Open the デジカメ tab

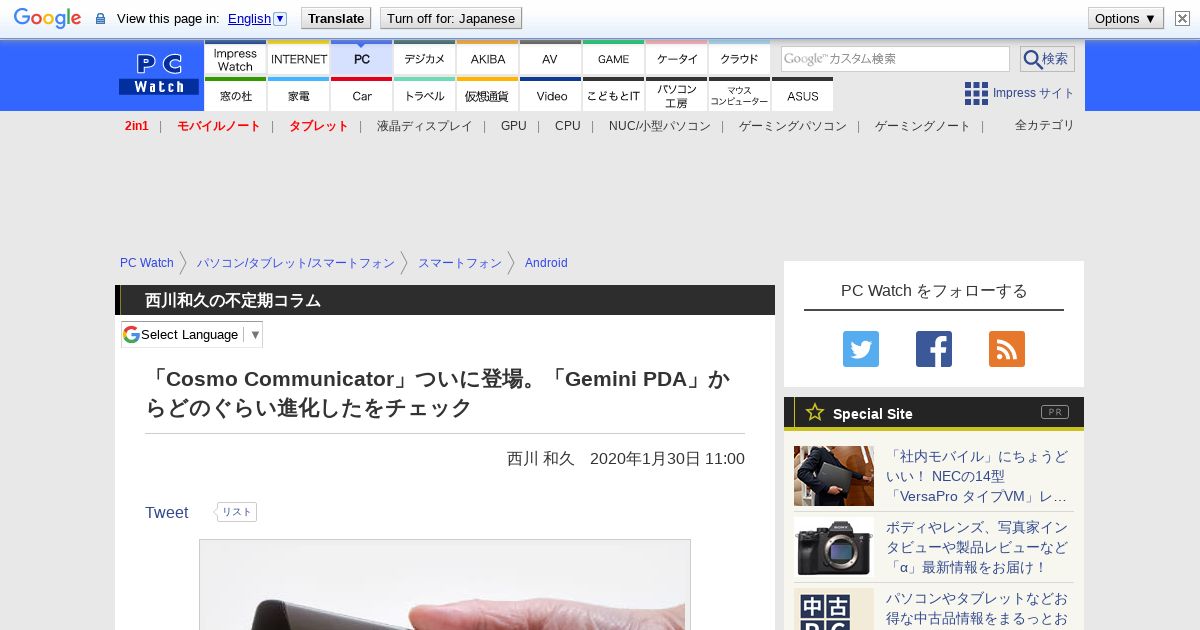coord(425,59)
